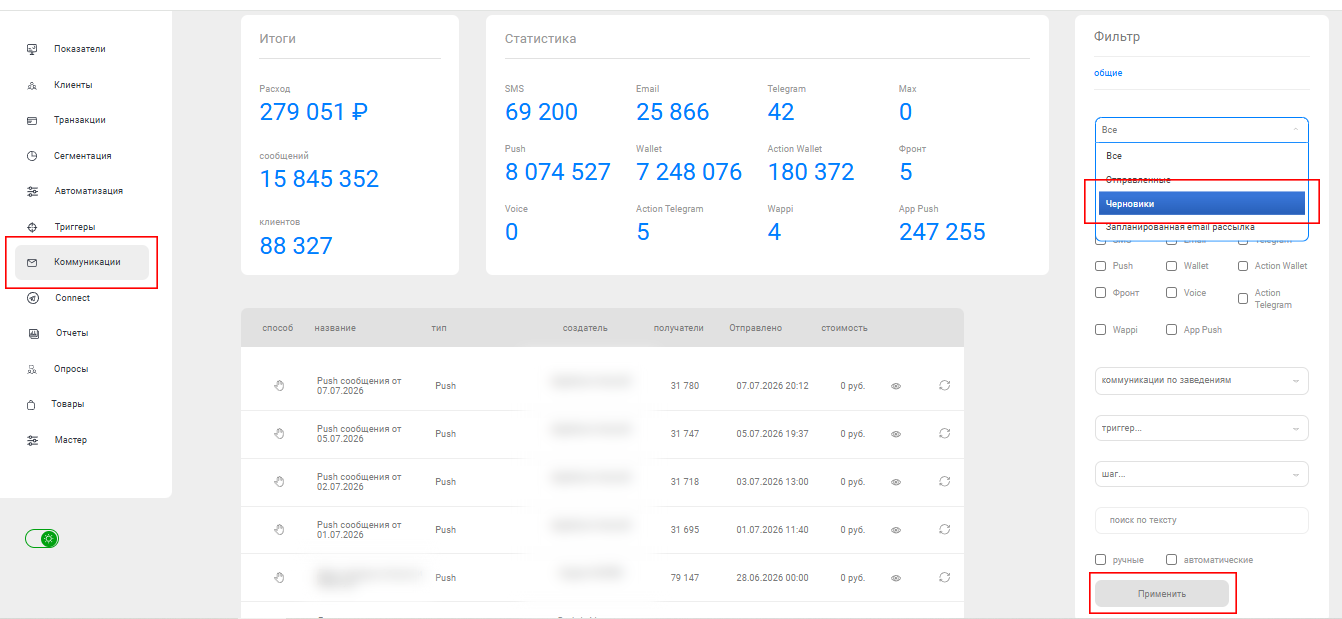Click repeat icon for message sent 05.07.2026 19:37
This screenshot has width=1342, height=619.
tap(944, 433)
